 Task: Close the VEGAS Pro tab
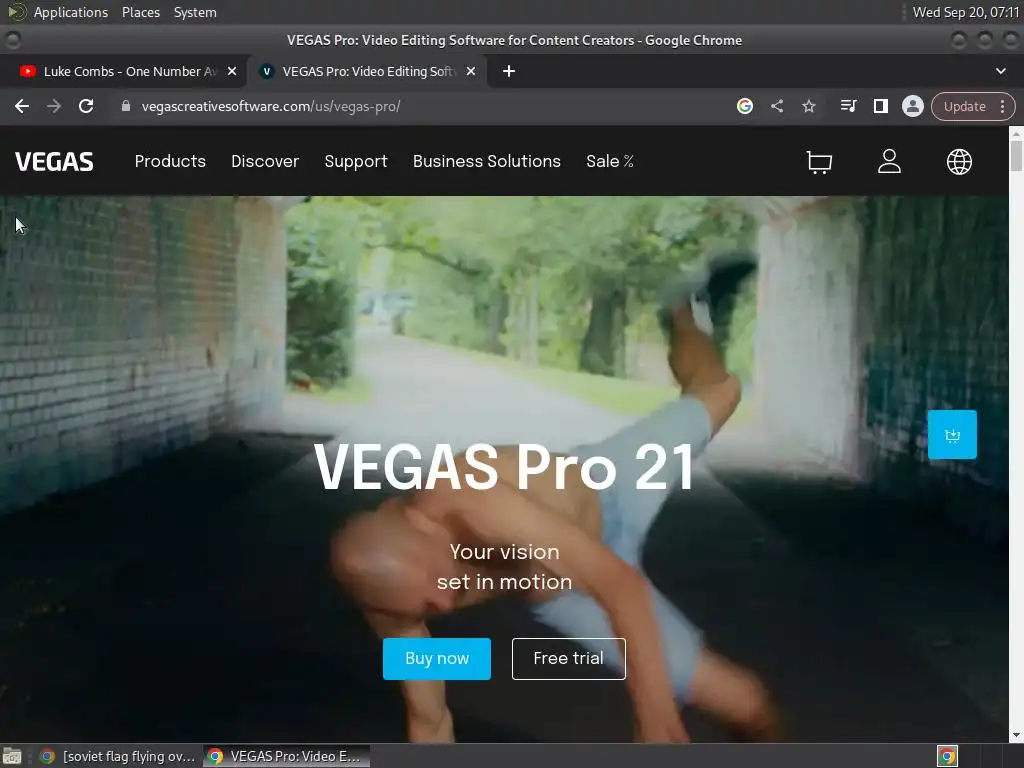[471, 71]
